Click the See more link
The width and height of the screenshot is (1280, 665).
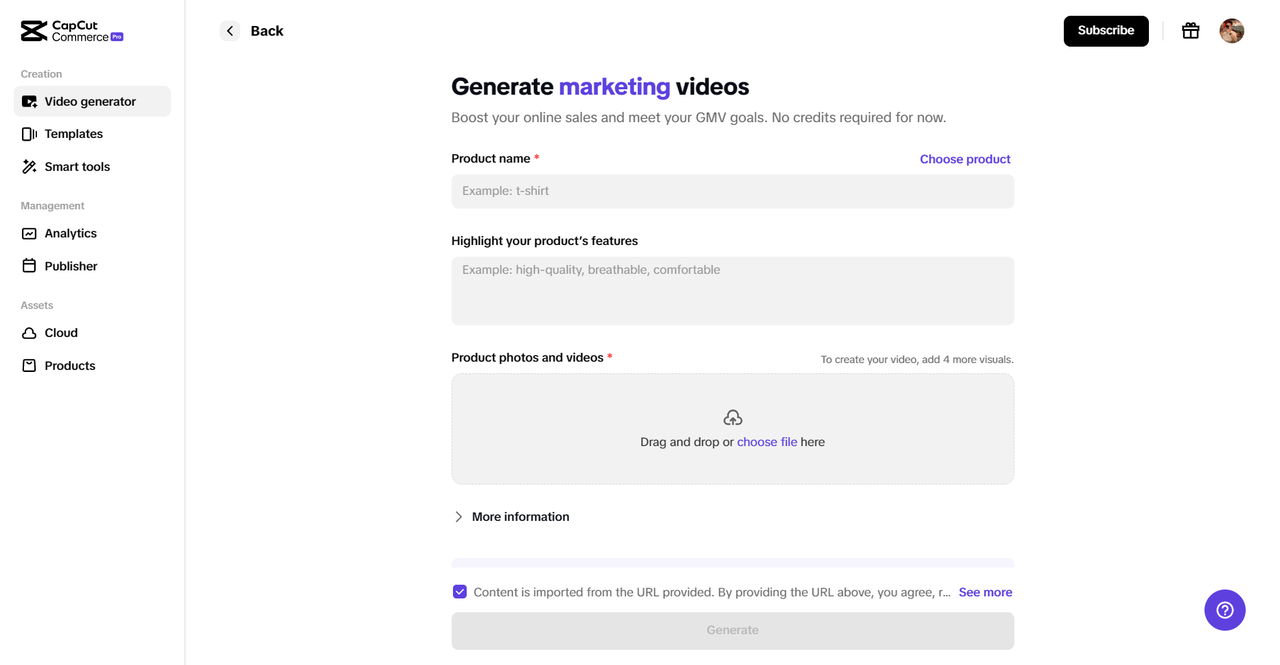click(x=985, y=592)
